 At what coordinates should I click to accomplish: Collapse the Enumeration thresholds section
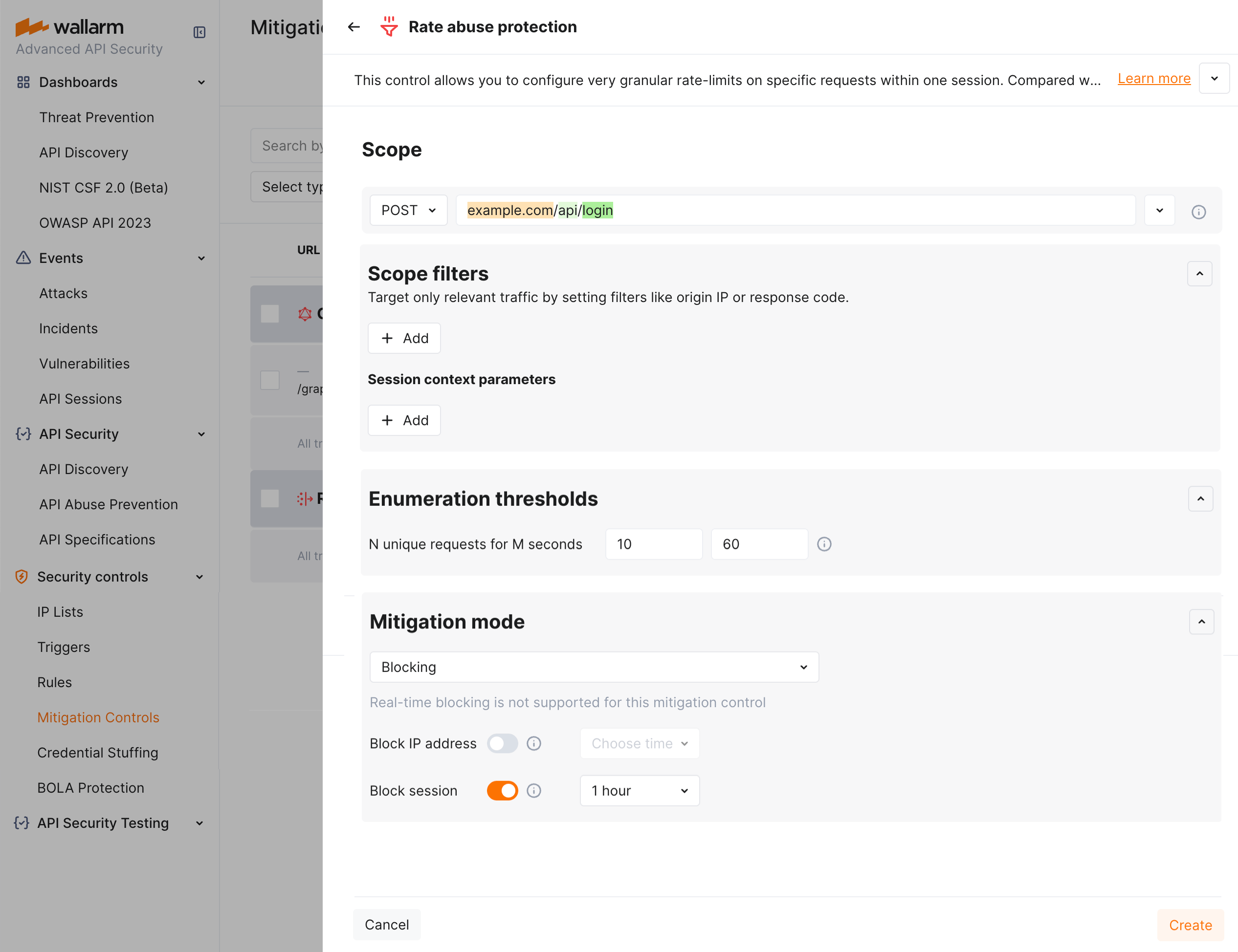pos(1200,498)
